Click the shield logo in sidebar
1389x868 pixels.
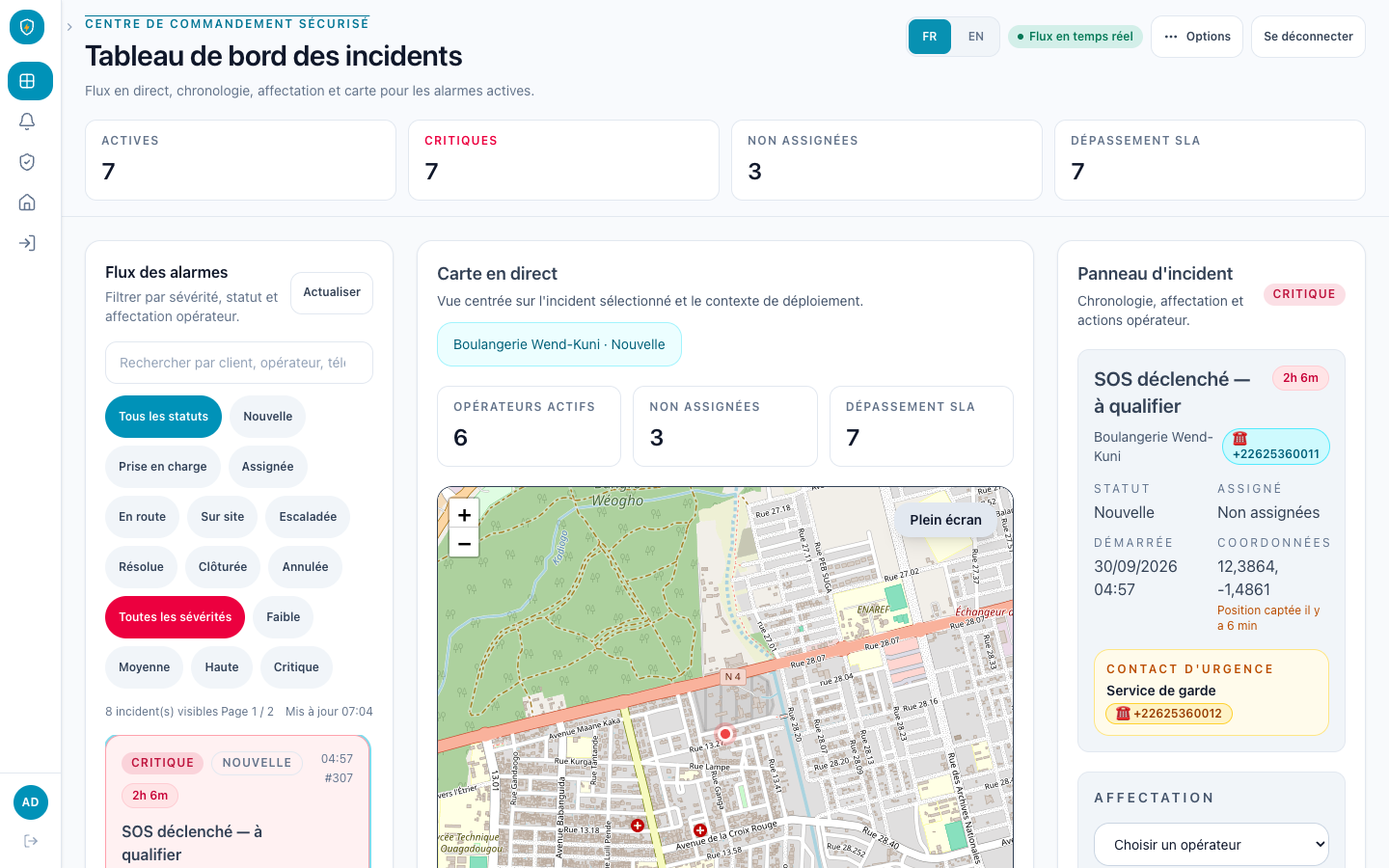(x=27, y=27)
